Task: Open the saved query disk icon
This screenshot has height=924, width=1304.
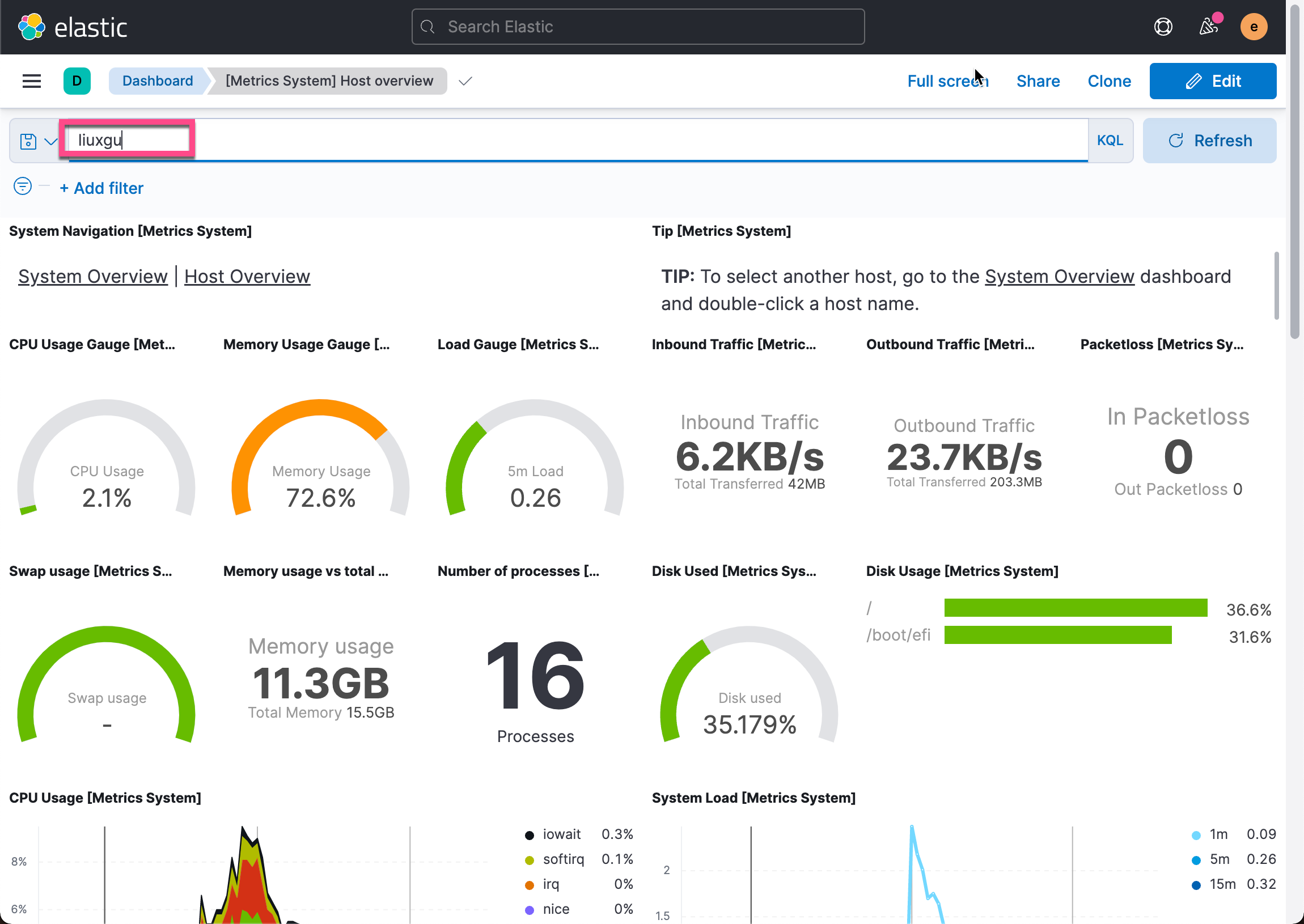Action: (x=28, y=141)
